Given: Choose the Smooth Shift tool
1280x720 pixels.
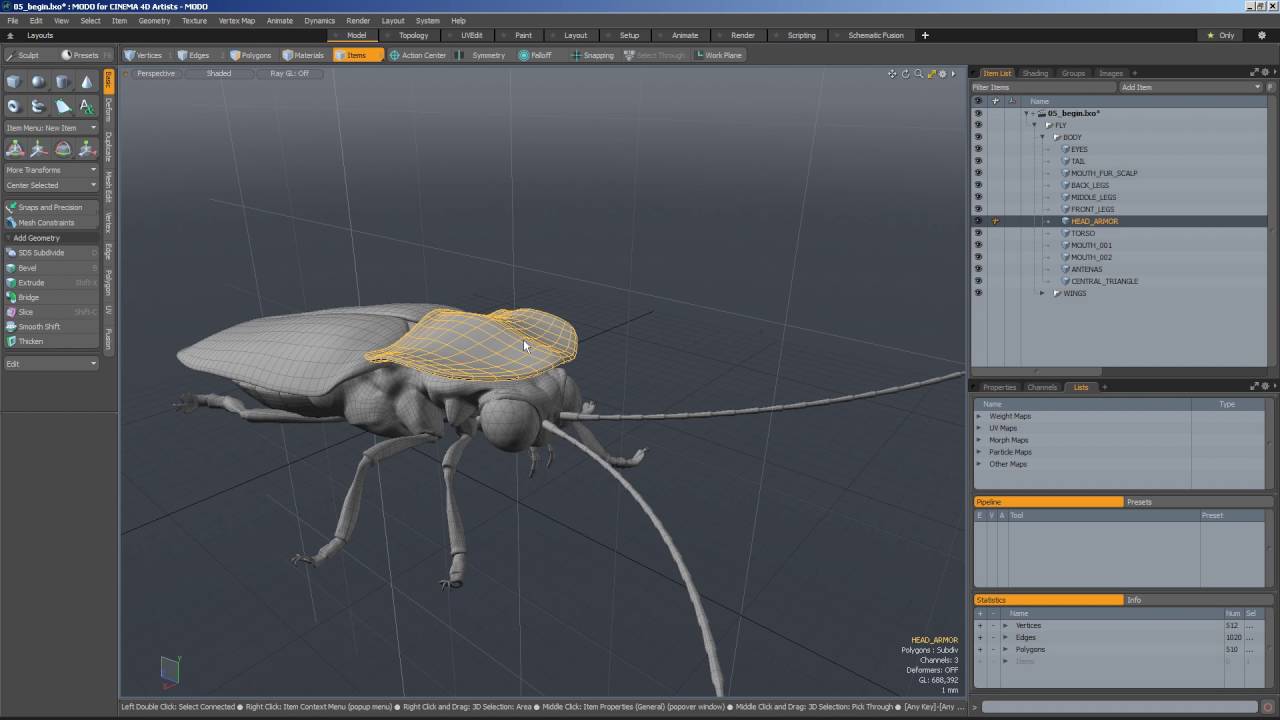Looking at the screenshot, I should pyautogui.click(x=51, y=327).
